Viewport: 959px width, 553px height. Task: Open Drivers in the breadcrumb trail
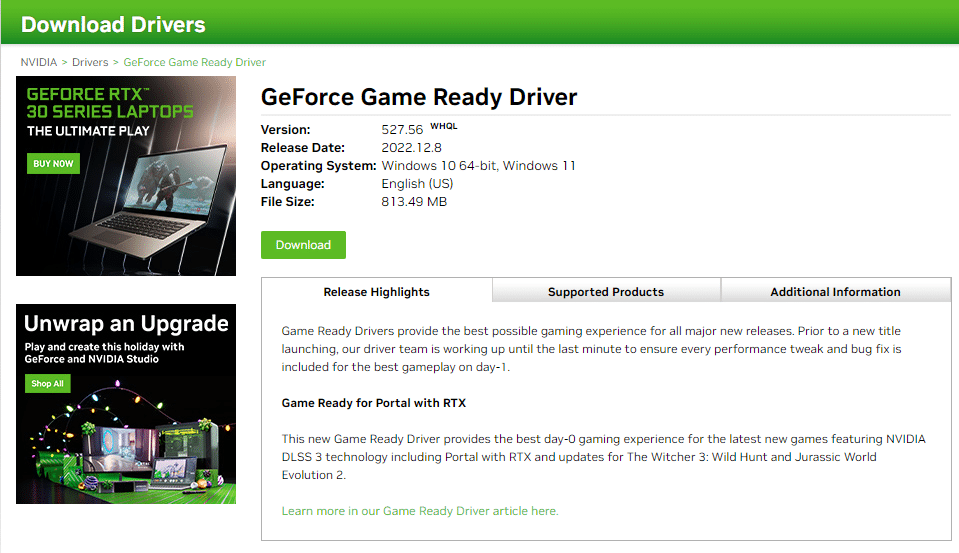click(x=90, y=62)
